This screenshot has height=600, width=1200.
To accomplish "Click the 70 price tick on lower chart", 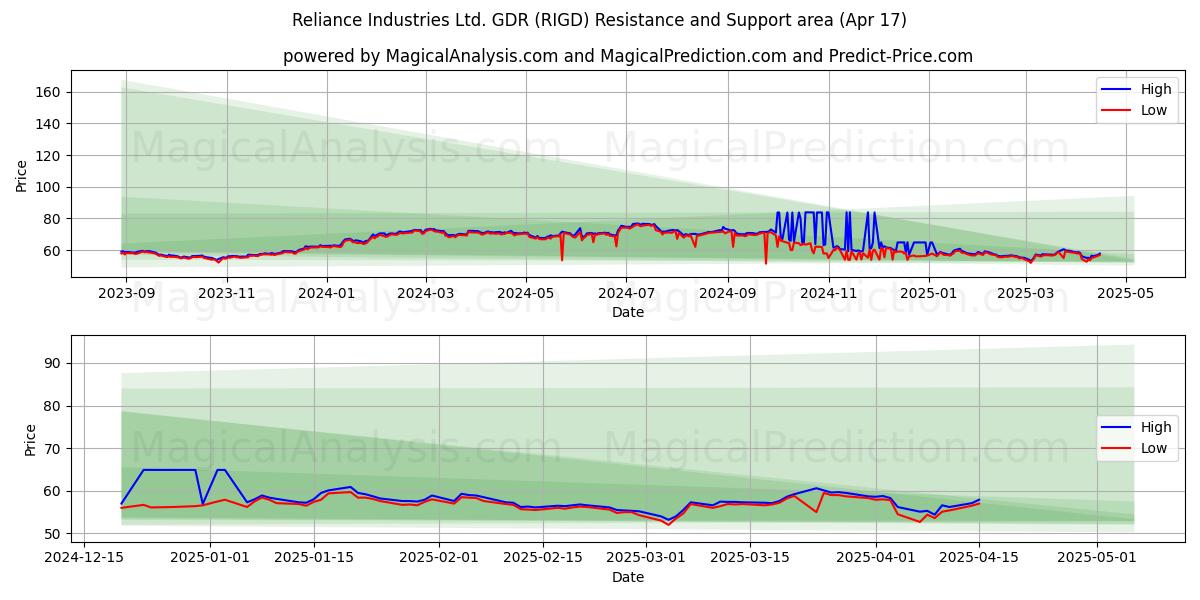I will pyautogui.click(x=53, y=449).
